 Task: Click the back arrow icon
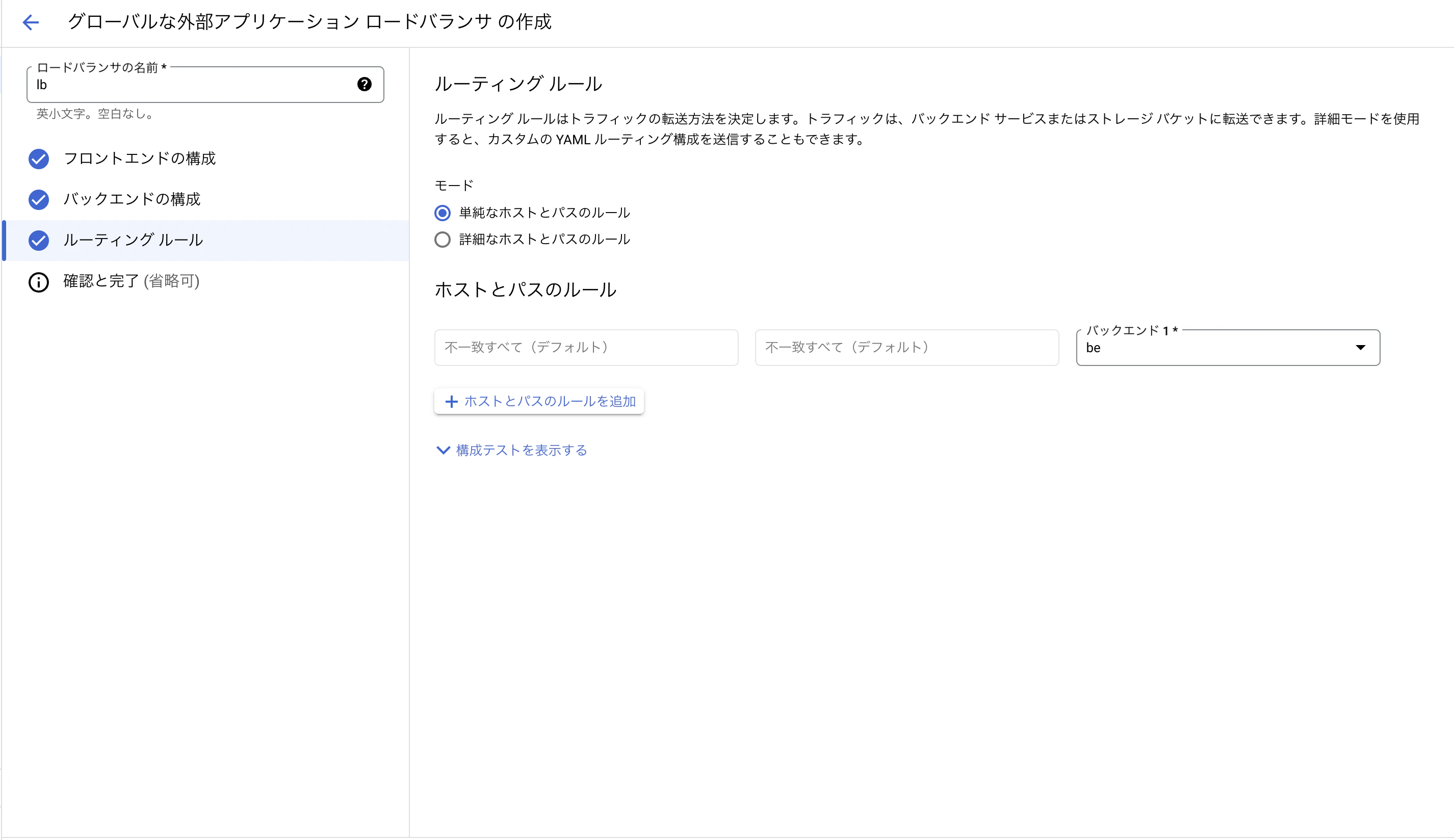tap(31, 22)
